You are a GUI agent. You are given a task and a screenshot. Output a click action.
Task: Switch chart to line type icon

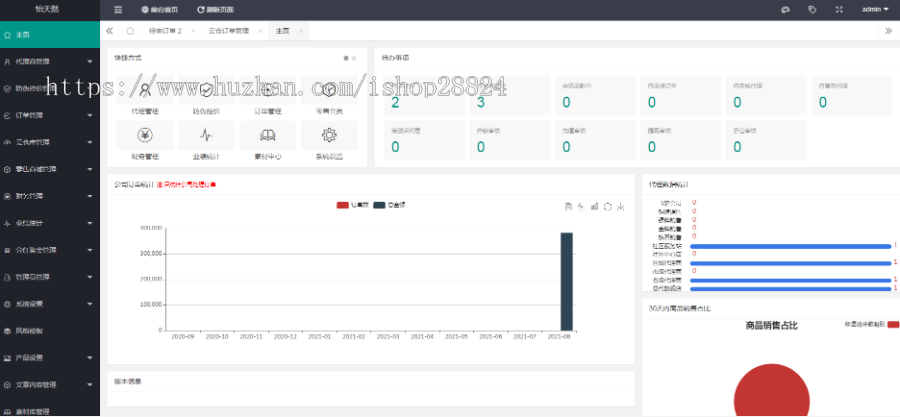(581, 206)
